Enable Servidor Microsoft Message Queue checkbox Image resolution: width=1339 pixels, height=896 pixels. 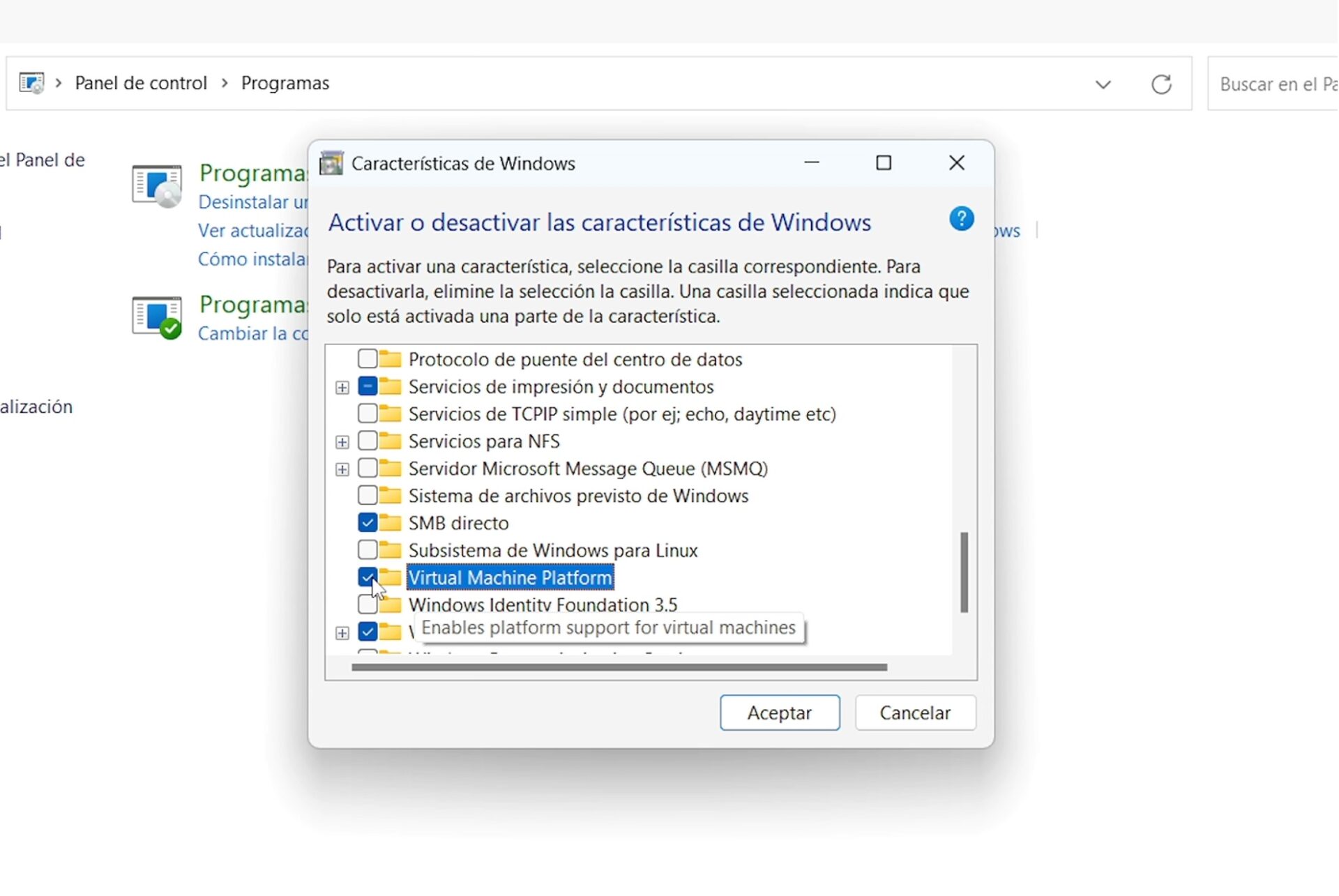click(x=368, y=469)
